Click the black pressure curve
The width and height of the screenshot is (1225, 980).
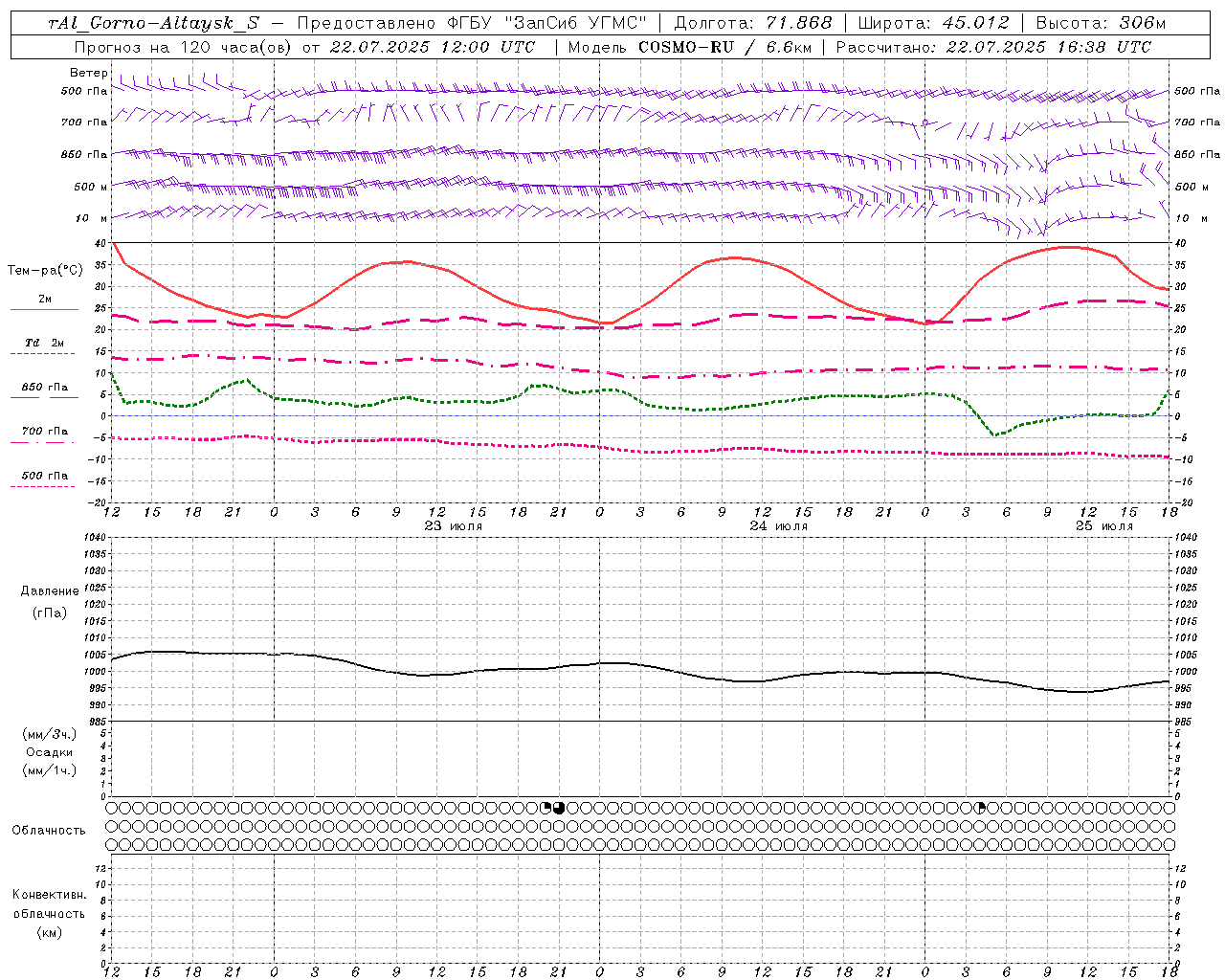click(x=641, y=664)
